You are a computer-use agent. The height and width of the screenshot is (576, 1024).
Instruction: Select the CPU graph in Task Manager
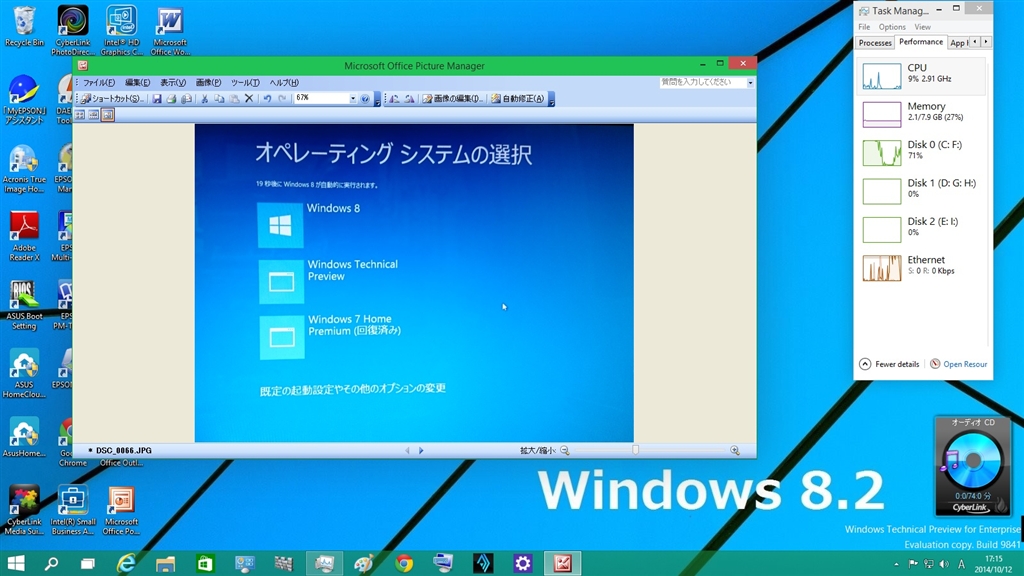[921, 76]
